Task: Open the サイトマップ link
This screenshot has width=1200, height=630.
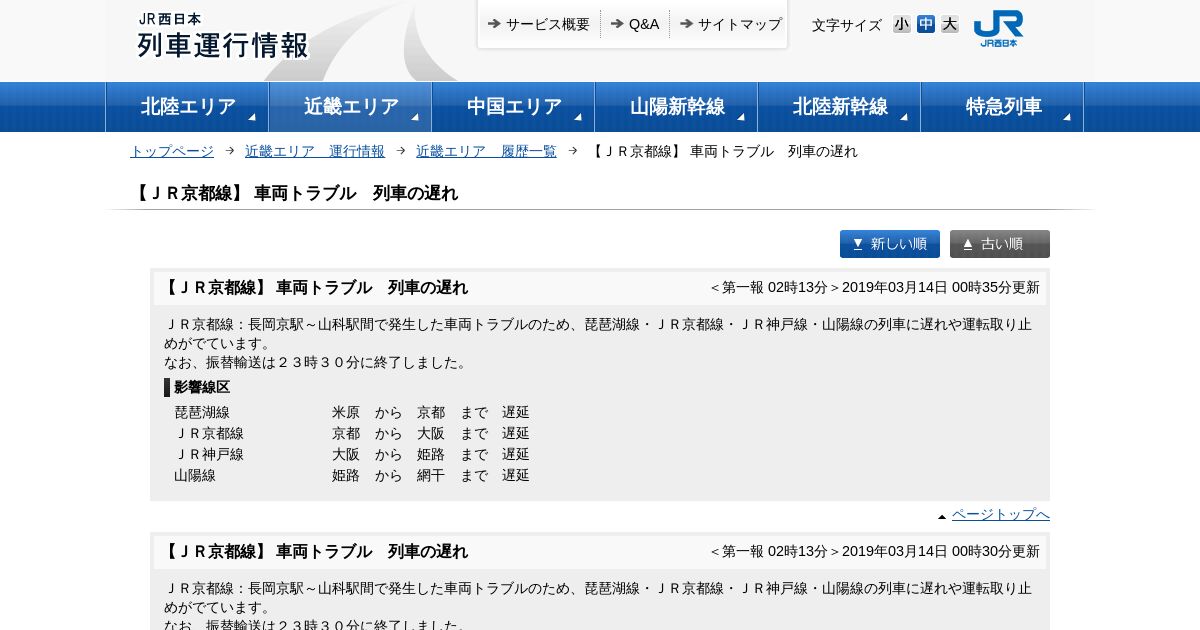Action: coord(739,24)
